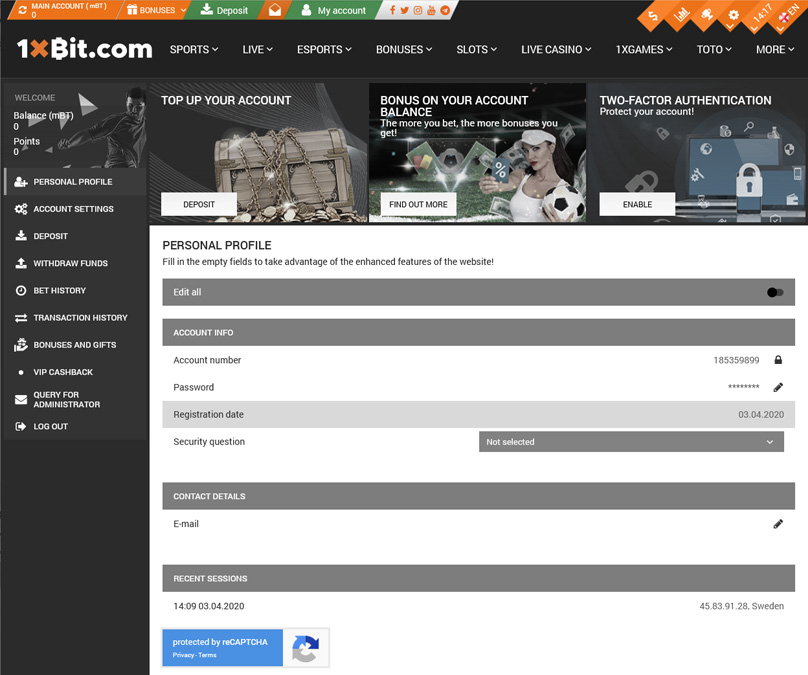808x675 pixels.
Task: Click the dollar sign payments ribbon icon
Action: coord(652,15)
